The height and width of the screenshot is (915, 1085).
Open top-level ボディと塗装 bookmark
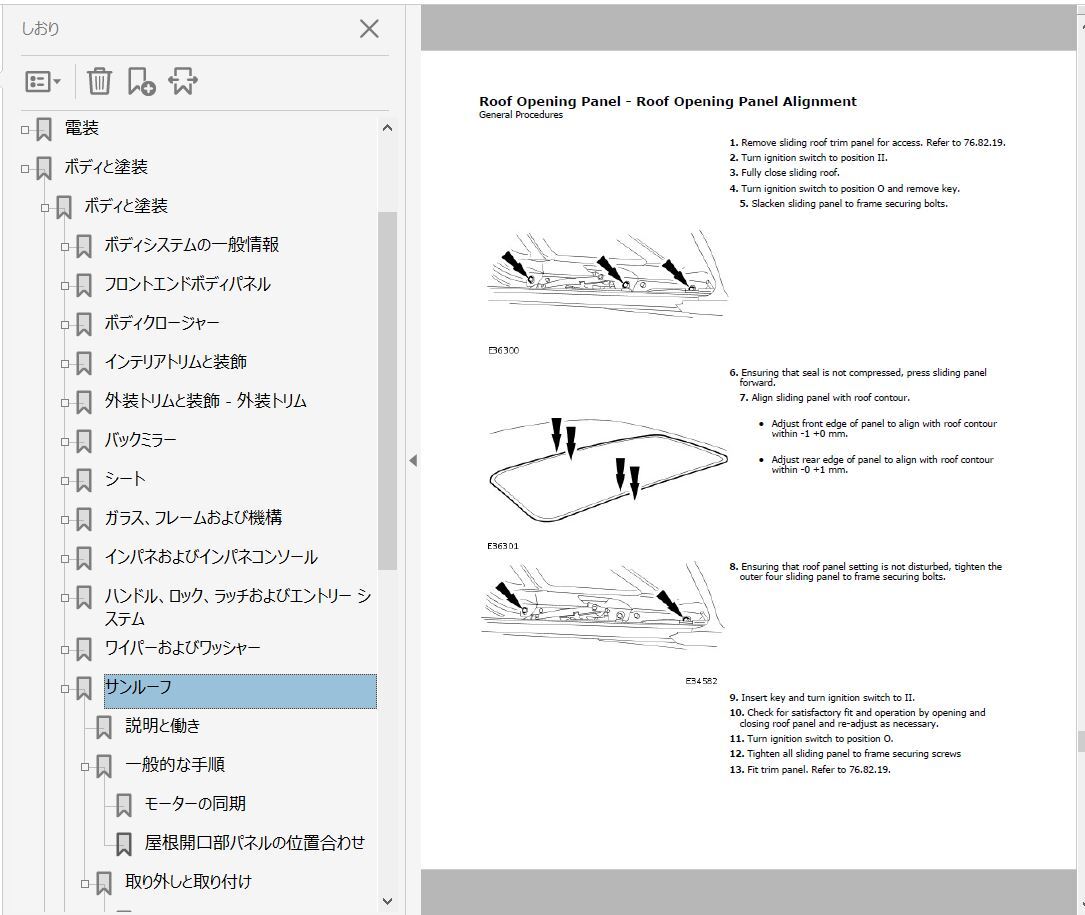[x=106, y=167]
